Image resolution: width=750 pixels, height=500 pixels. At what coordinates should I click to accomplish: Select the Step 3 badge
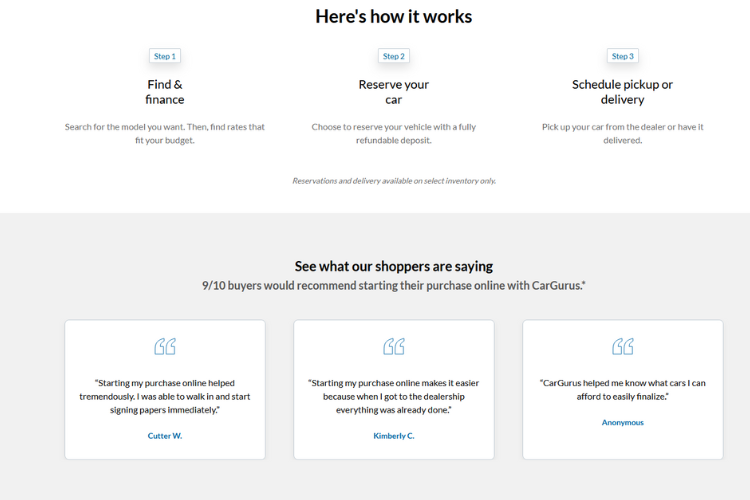(622, 56)
